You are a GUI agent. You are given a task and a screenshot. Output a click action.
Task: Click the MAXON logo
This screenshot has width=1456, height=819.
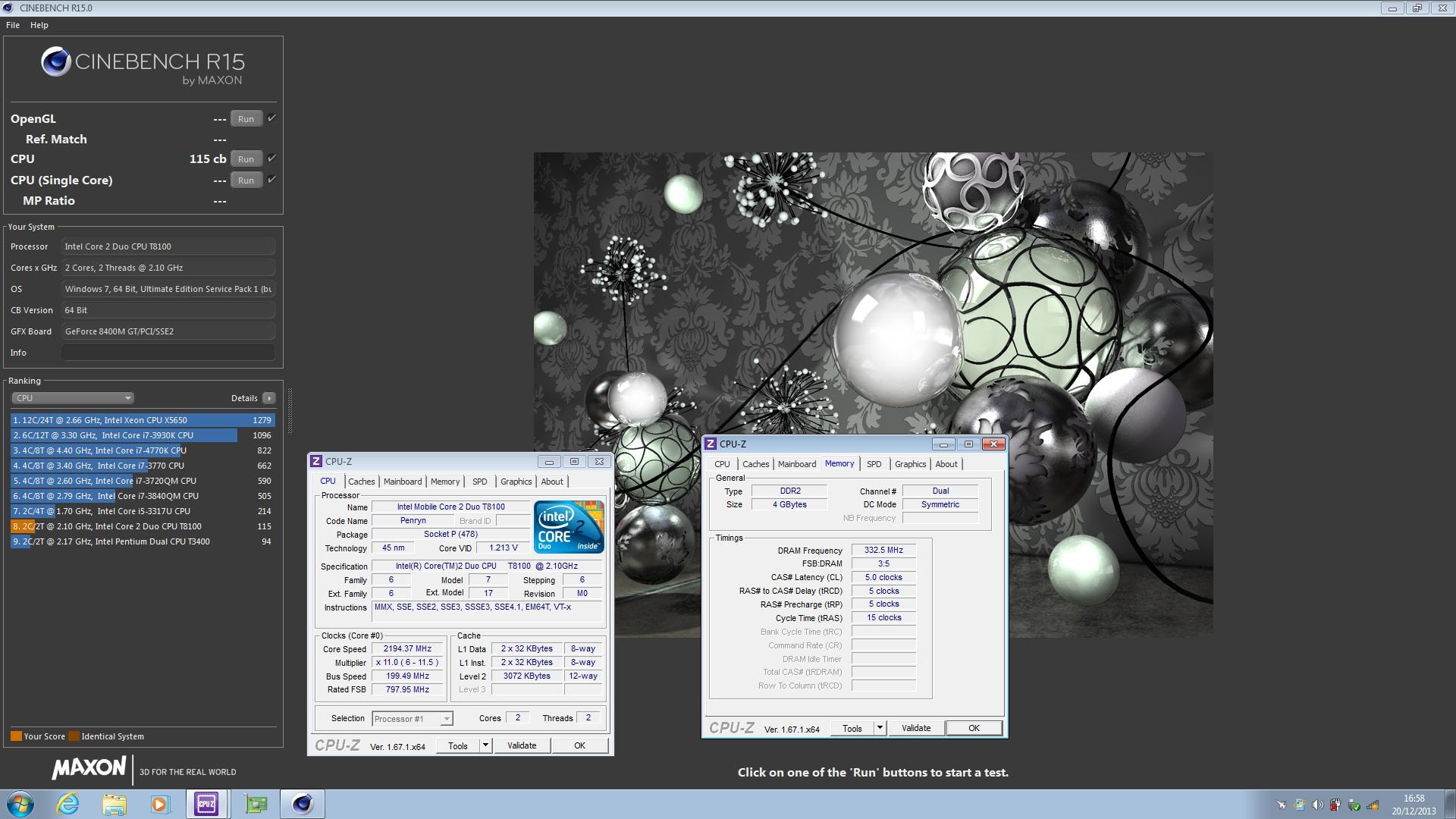[x=89, y=768]
